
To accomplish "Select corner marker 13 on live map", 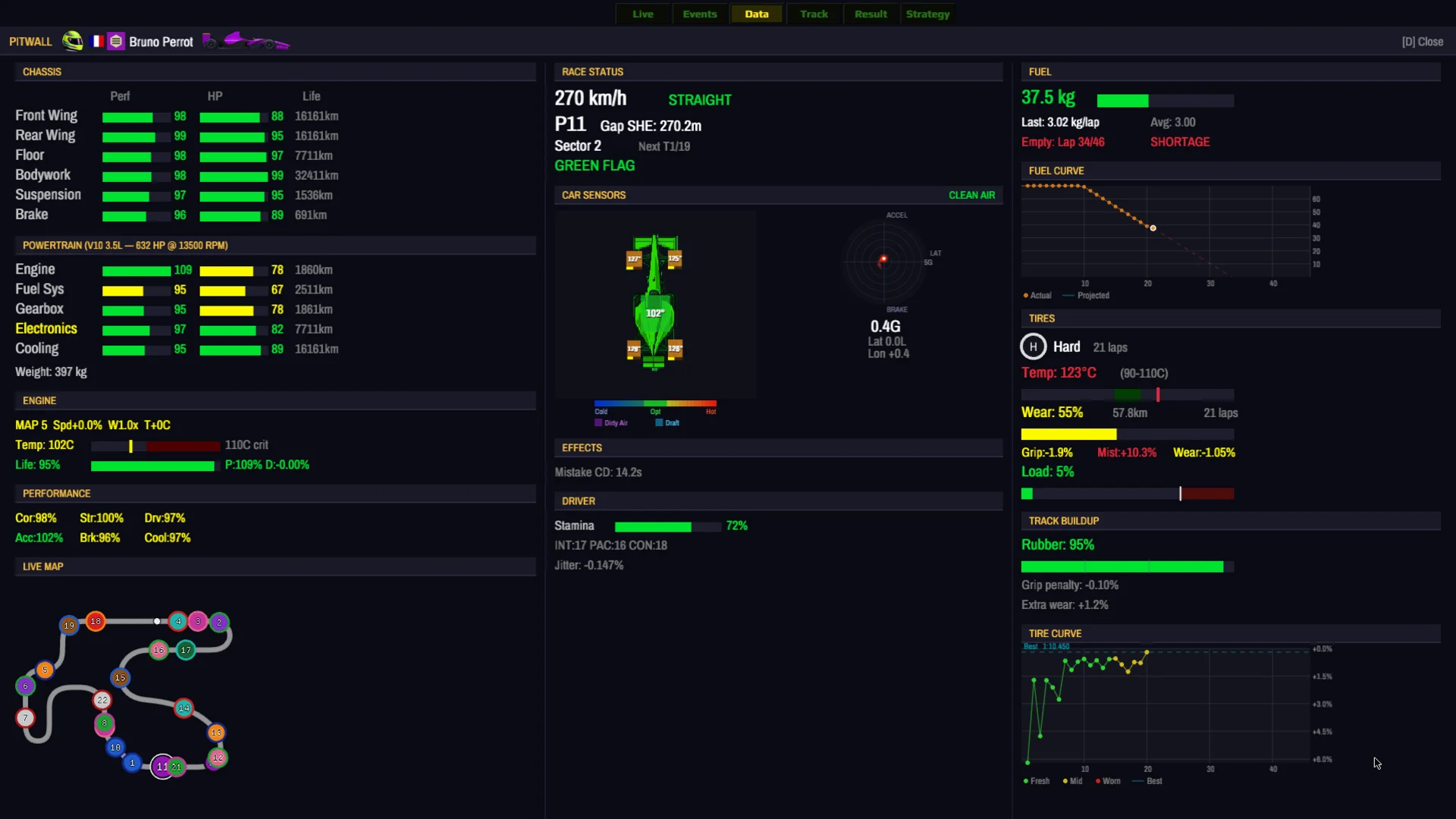I will pyautogui.click(x=216, y=733).
